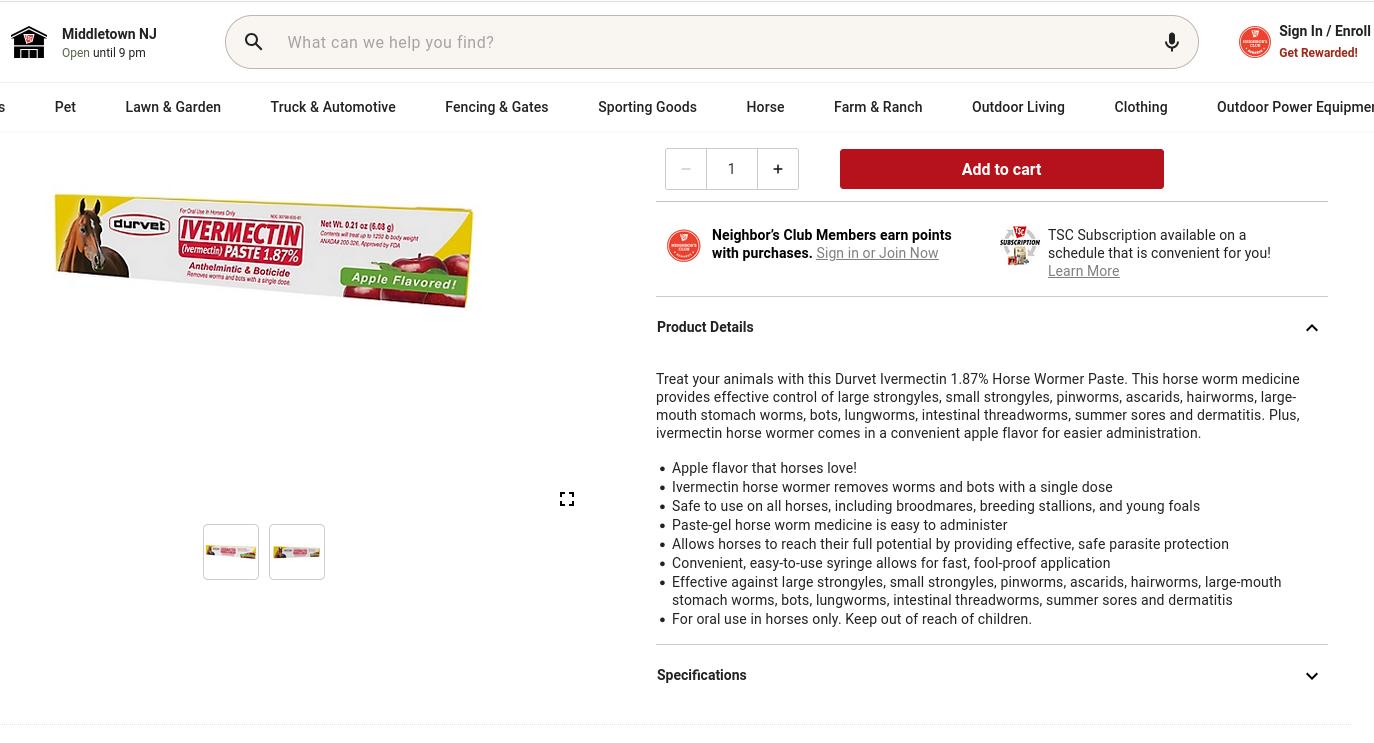Open fullscreen product image view
Image resolution: width=1374 pixels, height=743 pixels.
point(567,499)
